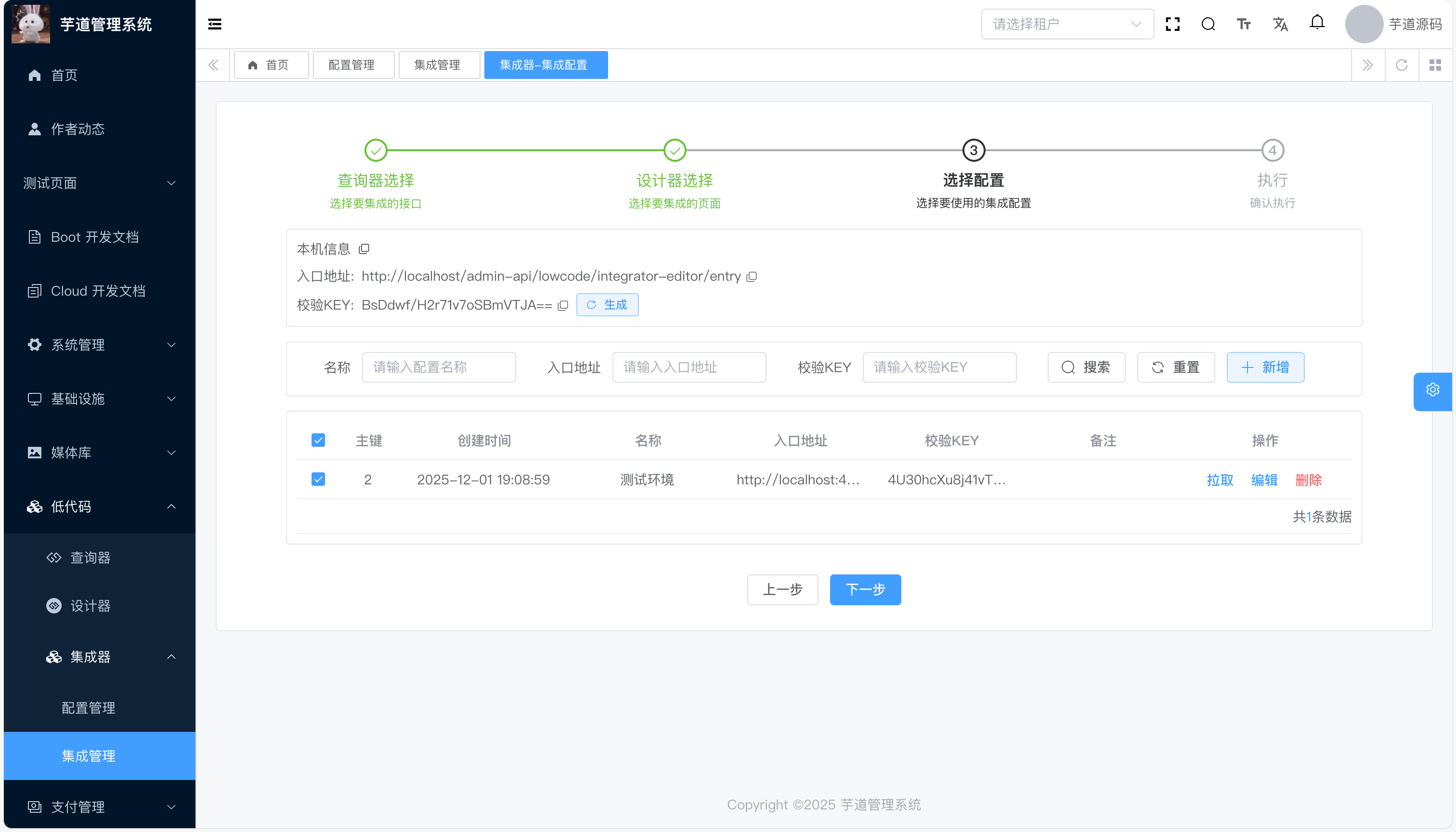Image resolution: width=1456 pixels, height=832 pixels.
Task: Open 查询器 in the sidebar
Action: [x=91, y=557]
